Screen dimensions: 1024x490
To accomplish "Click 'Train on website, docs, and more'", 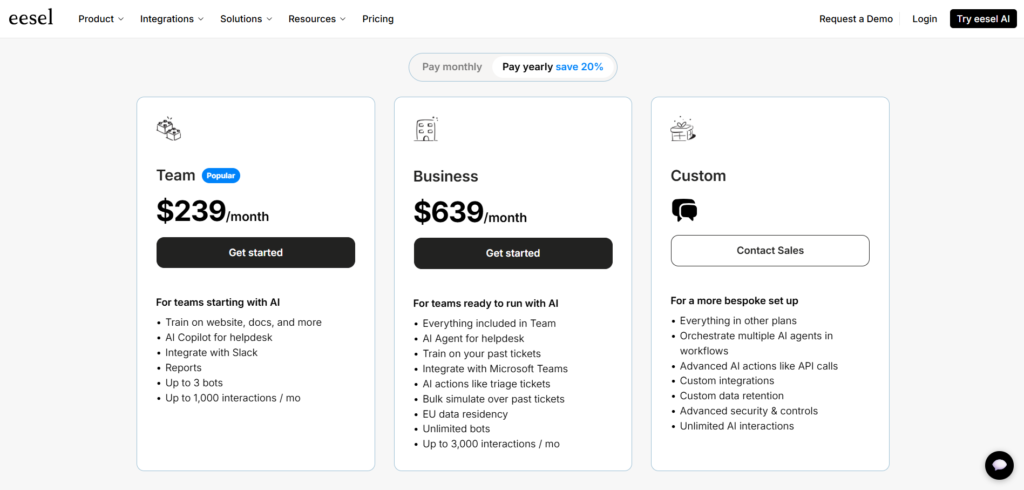I will point(243,322).
